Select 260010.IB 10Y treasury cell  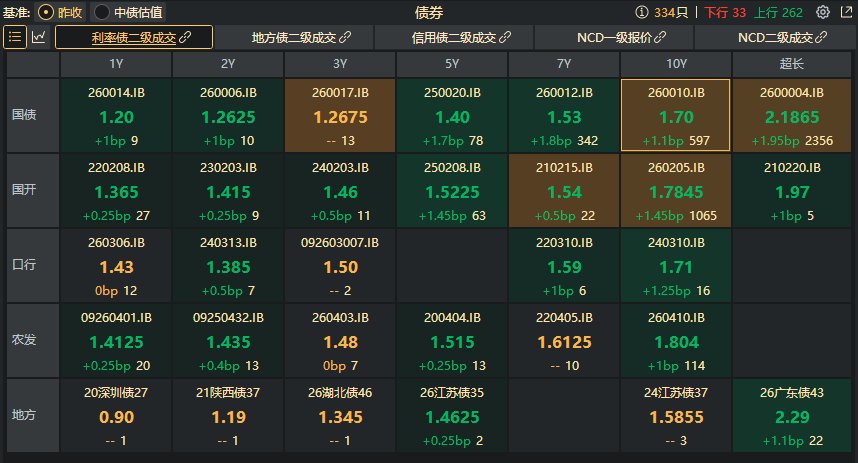(676, 115)
